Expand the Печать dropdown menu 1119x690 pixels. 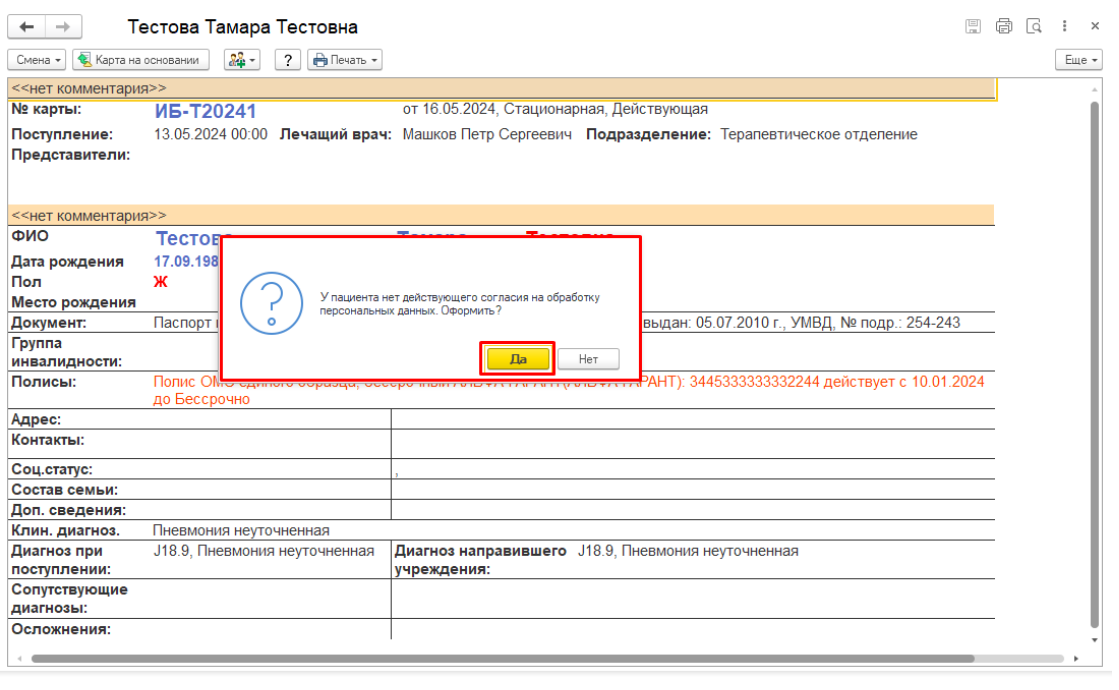tap(345, 60)
